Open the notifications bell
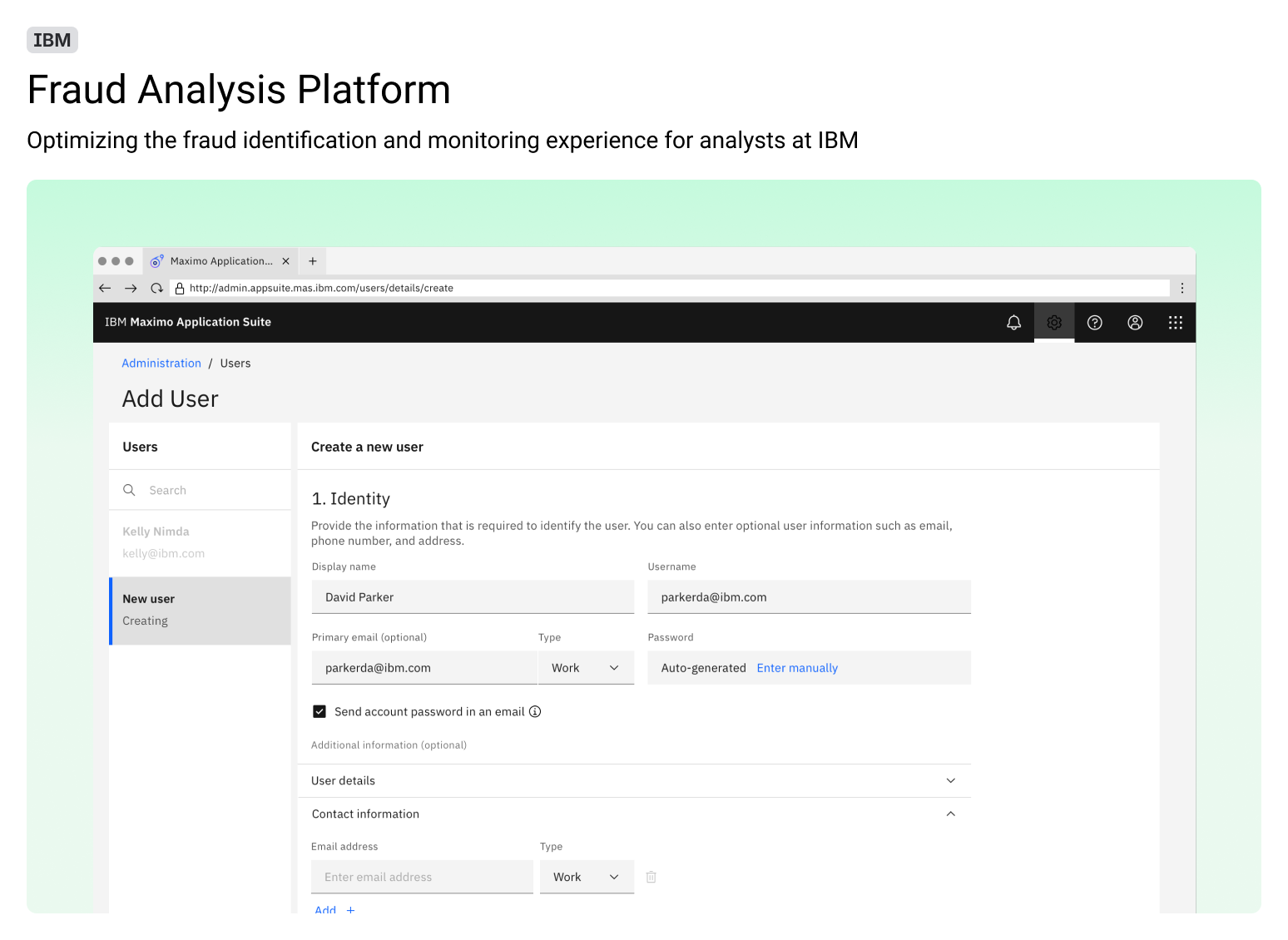This screenshot has width=1288, height=940. 1013,322
